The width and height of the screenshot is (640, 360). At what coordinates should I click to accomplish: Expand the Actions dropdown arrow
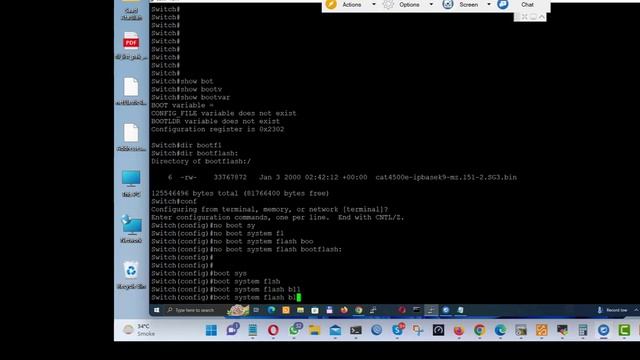pyautogui.click(x=373, y=5)
